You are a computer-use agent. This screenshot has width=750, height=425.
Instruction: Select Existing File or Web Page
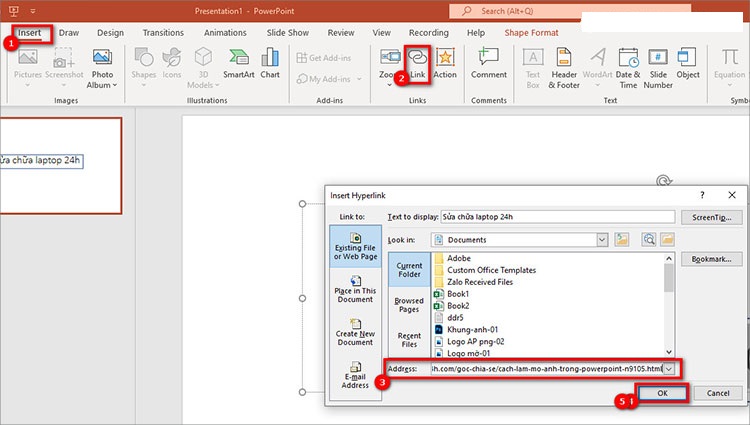[x=355, y=247]
